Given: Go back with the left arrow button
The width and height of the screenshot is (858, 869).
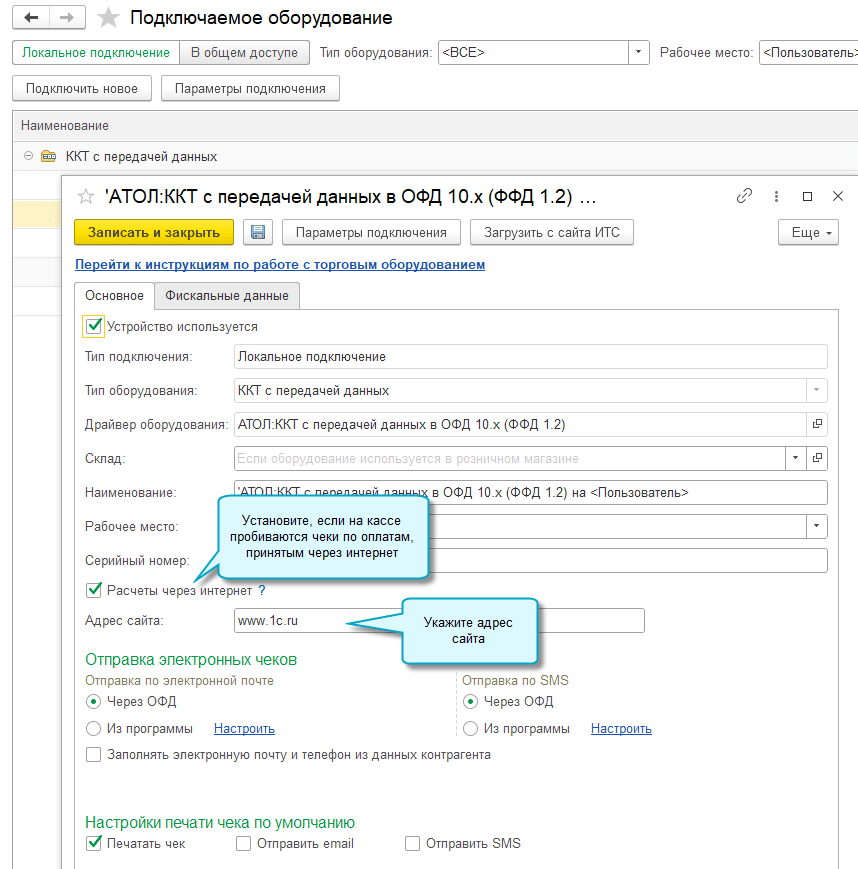Looking at the screenshot, I should click(31, 18).
